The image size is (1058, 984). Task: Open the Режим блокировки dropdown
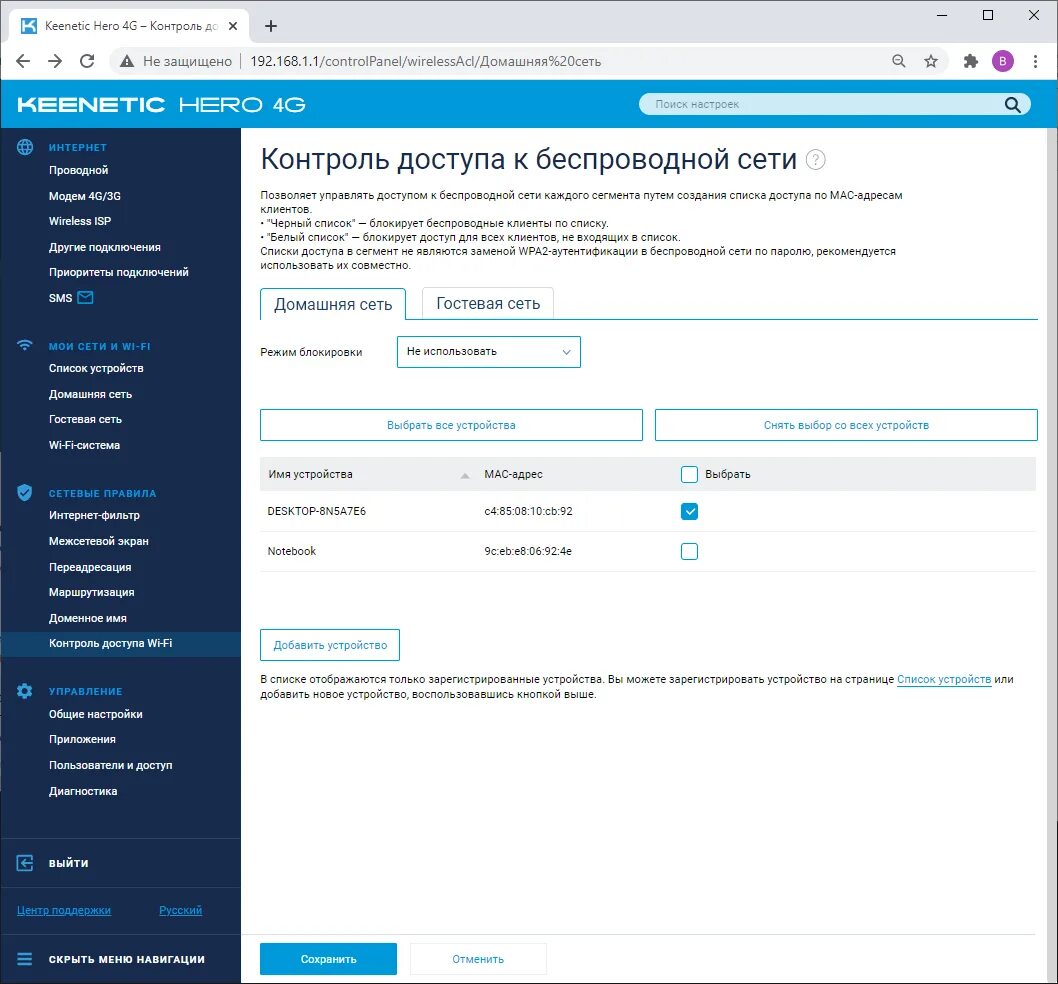[x=489, y=352]
